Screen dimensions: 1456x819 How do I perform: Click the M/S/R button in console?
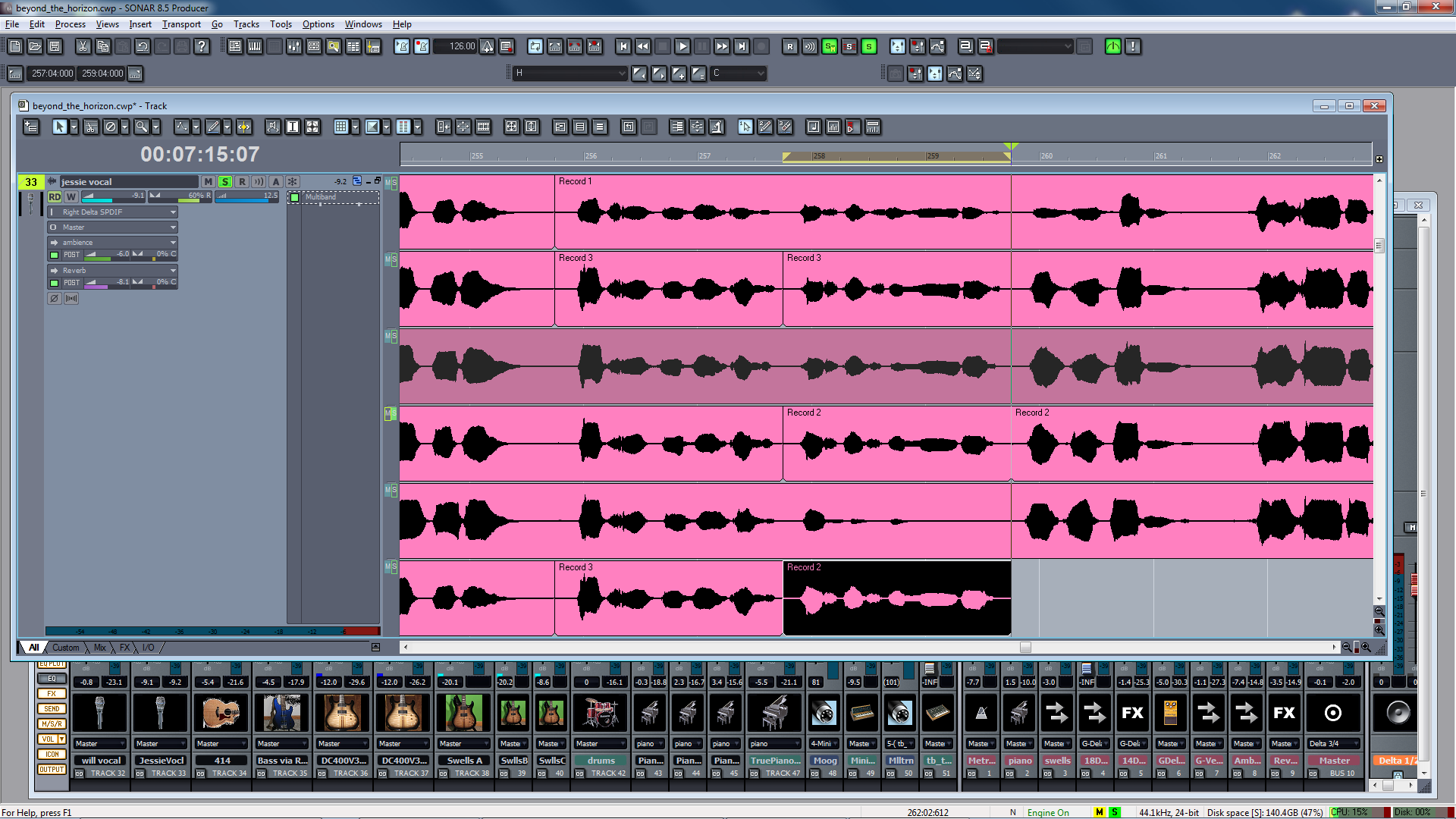[52, 724]
